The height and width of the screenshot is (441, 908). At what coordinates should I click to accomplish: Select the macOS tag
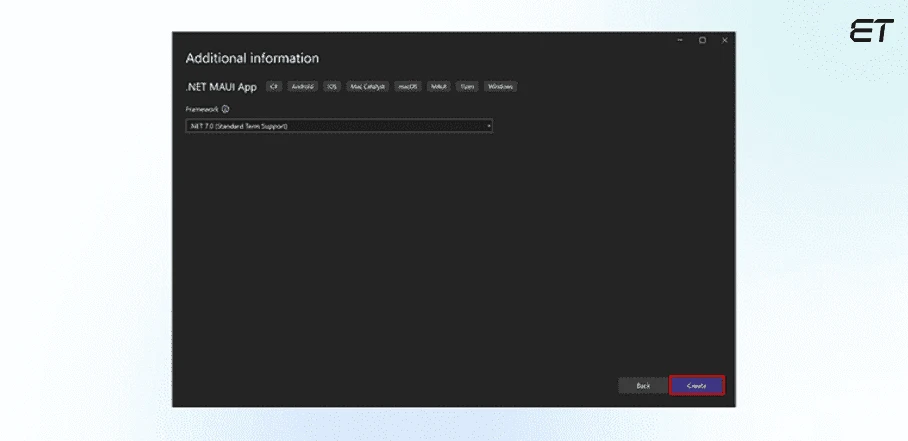408,86
